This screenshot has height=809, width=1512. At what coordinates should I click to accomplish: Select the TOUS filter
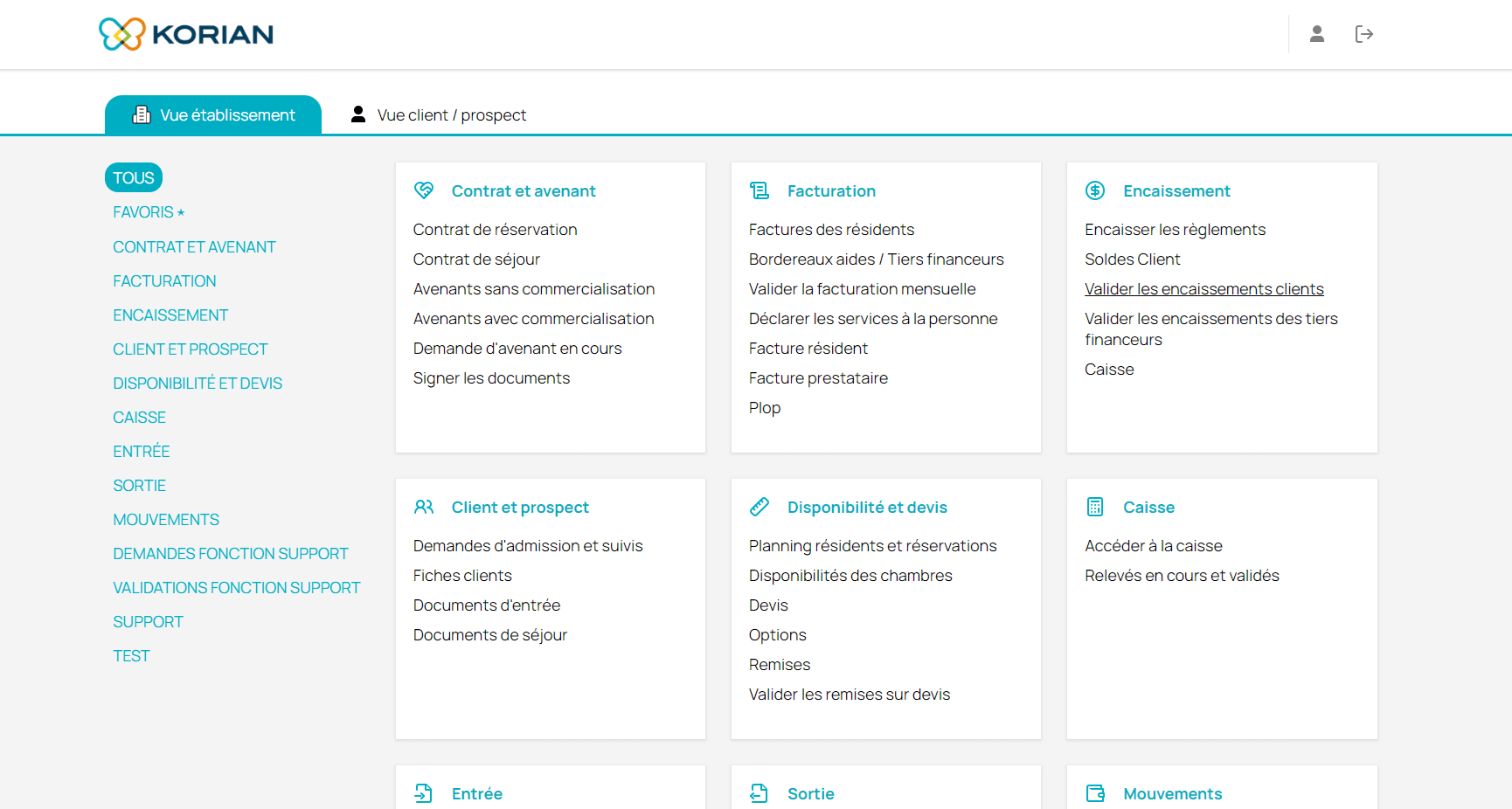tap(134, 178)
